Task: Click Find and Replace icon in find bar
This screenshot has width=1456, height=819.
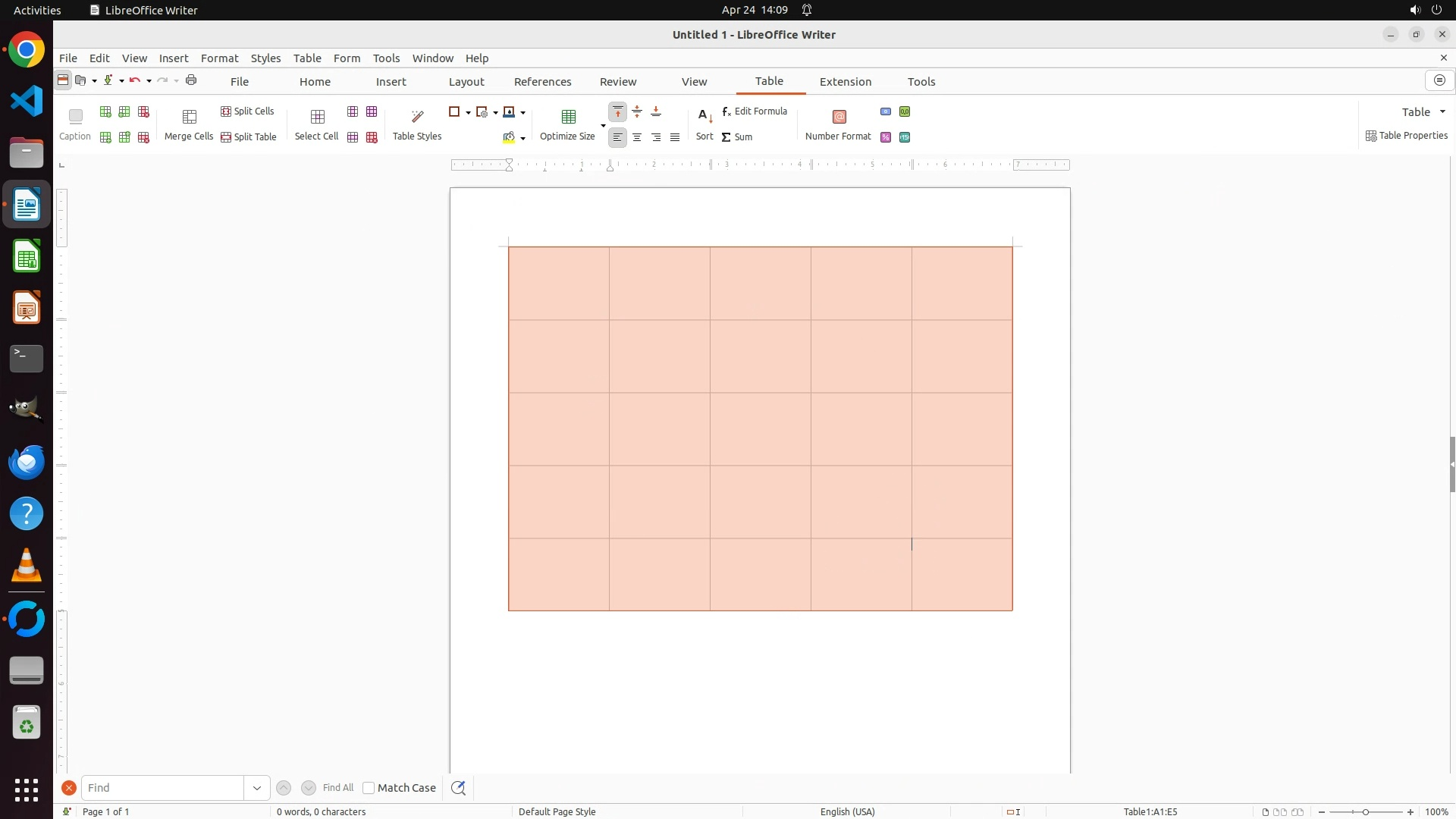Action: pos(458,788)
